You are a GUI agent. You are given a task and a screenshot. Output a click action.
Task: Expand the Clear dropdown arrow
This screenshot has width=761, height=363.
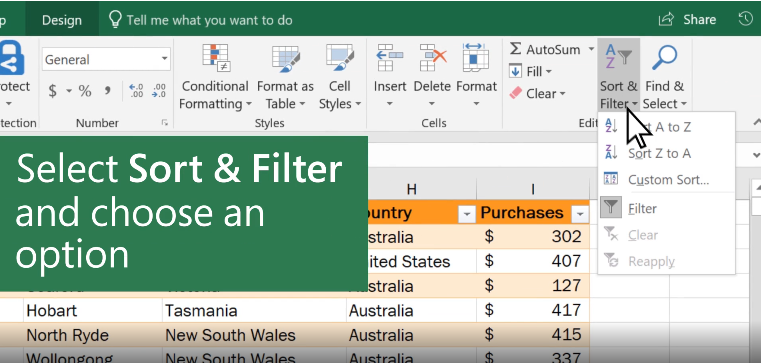pyautogui.click(x=562, y=94)
